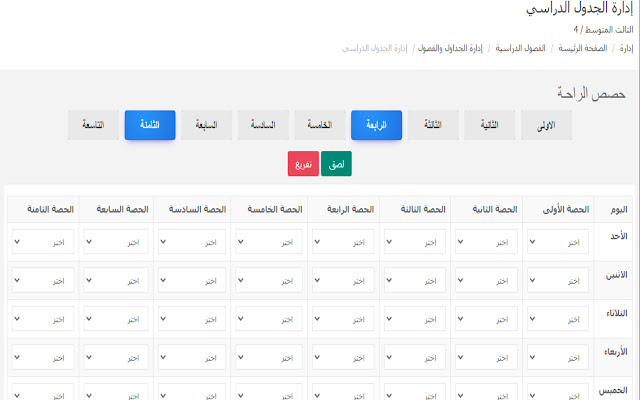Open الاثنين dropdown for الحصة الخامسة
Image resolution: width=640 pixels, height=400 pixels.
coord(269,280)
